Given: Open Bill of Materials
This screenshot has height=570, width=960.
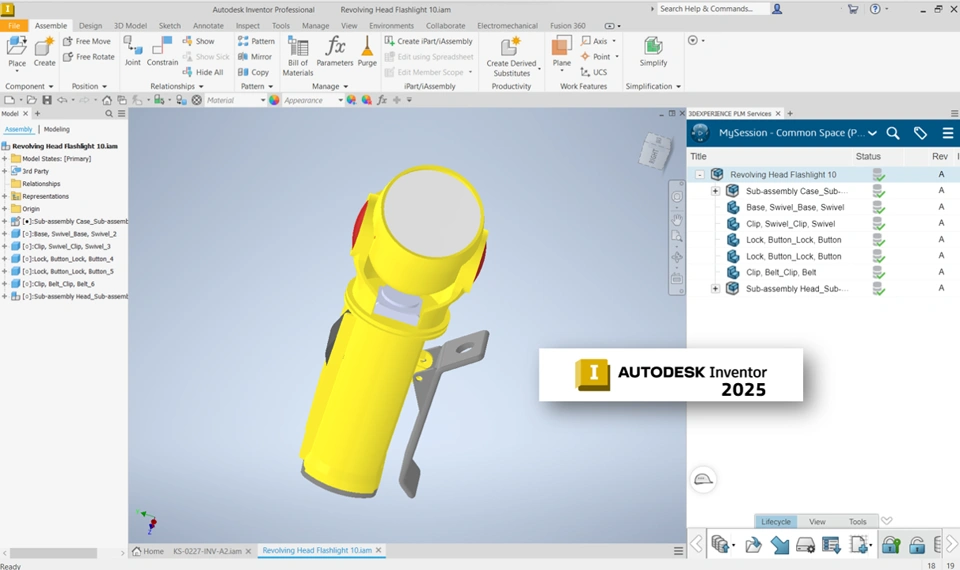Looking at the screenshot, I should 298,56.
